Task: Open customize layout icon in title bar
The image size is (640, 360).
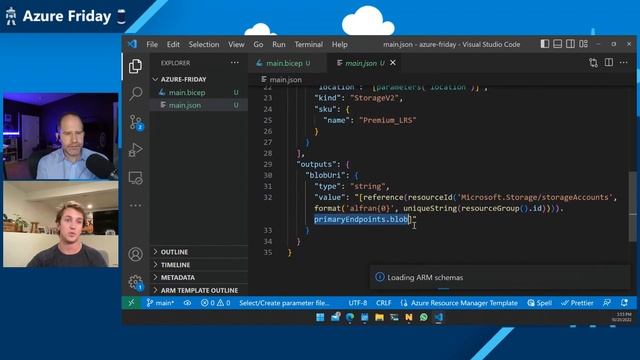Action: [584, 44]
